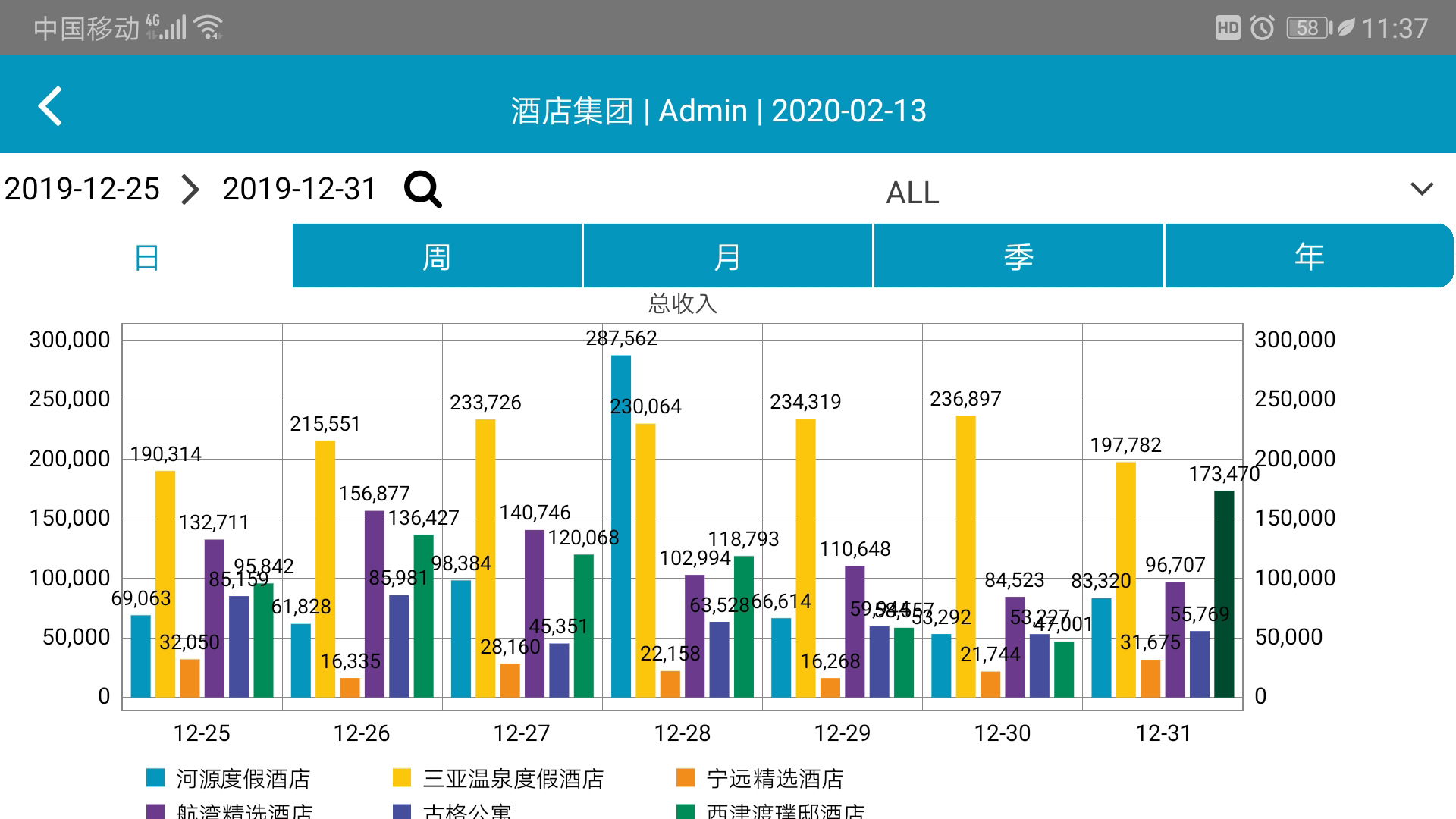Tap the alarm clock status icon
1456x819 pixels.
coord(1262,28)
